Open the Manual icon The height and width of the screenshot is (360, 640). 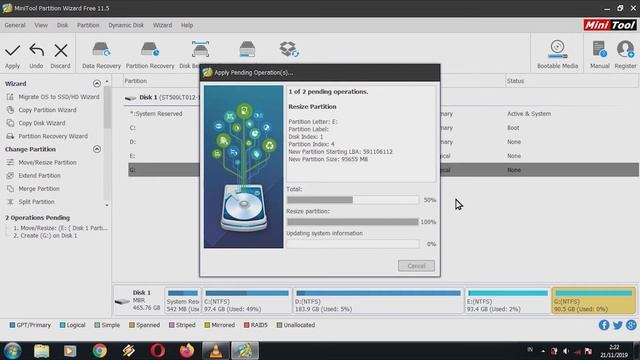pos(599,49)
